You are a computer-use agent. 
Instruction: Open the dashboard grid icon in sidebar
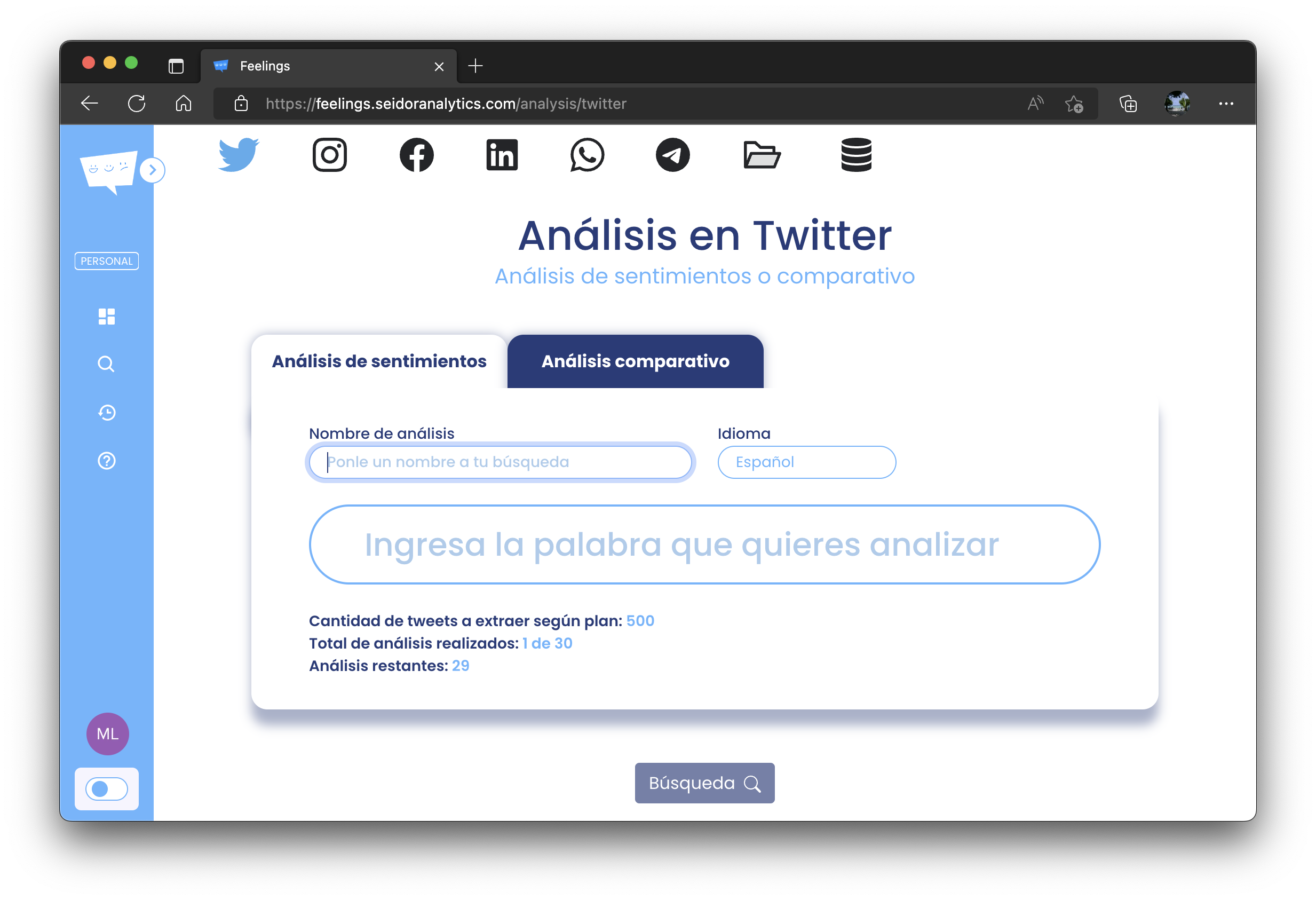coord(106,317)
